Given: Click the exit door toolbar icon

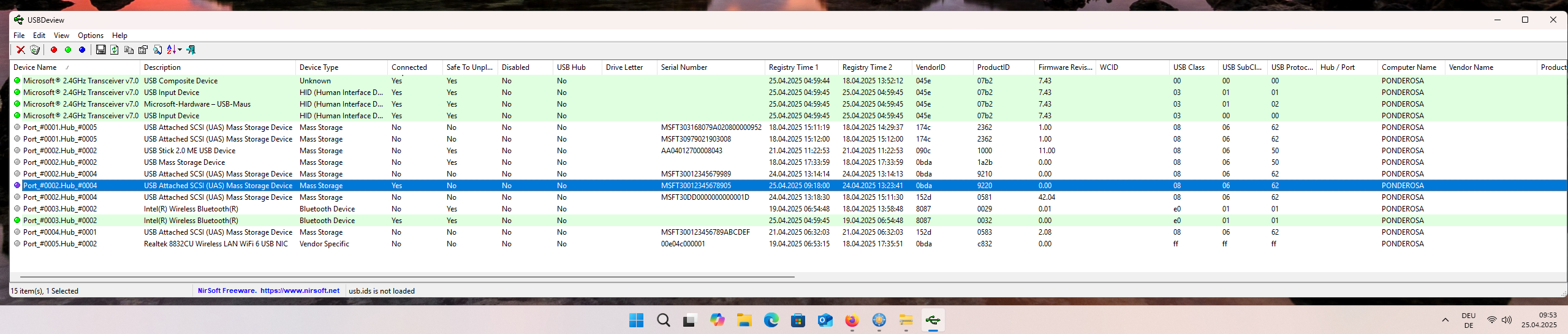Looking at the screenshot, I should [x=191, y=50].
